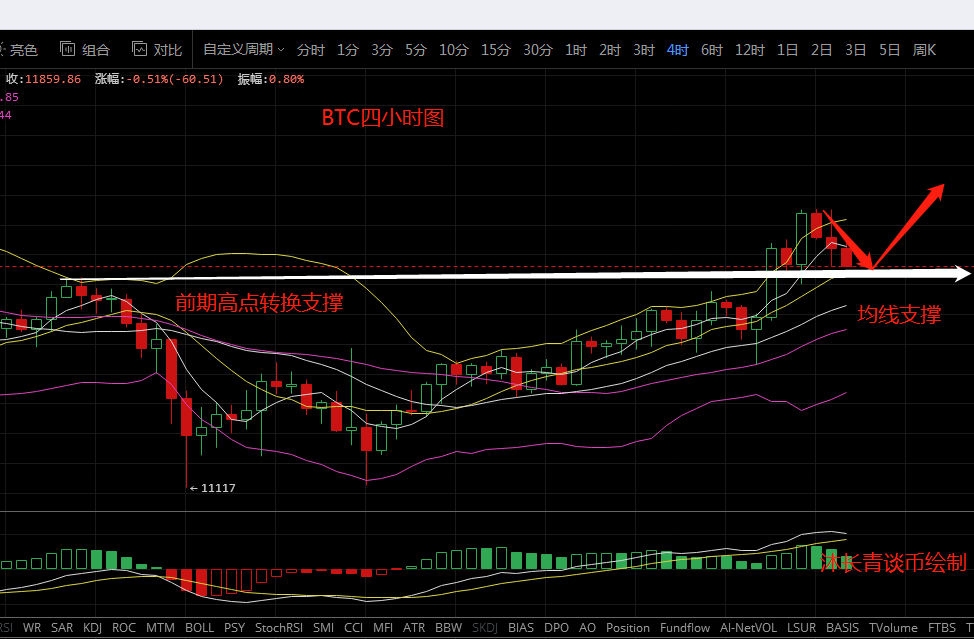This screenshot has width=974, height=639.
Task: Open the Fundflow indicator
Action: [x=685, y=628]
